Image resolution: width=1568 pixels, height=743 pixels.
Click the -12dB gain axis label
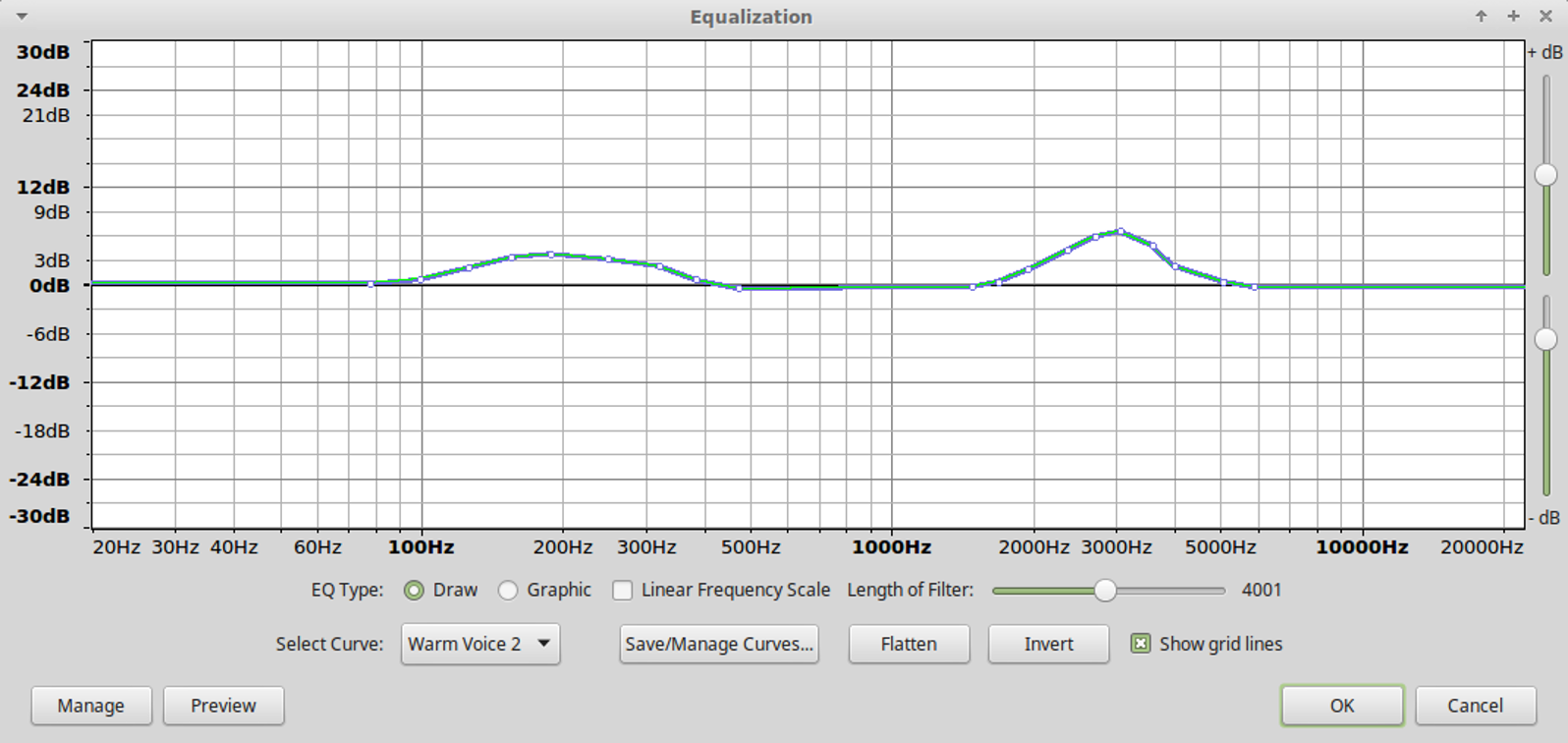pyautogui.click(x=39, y=382)
